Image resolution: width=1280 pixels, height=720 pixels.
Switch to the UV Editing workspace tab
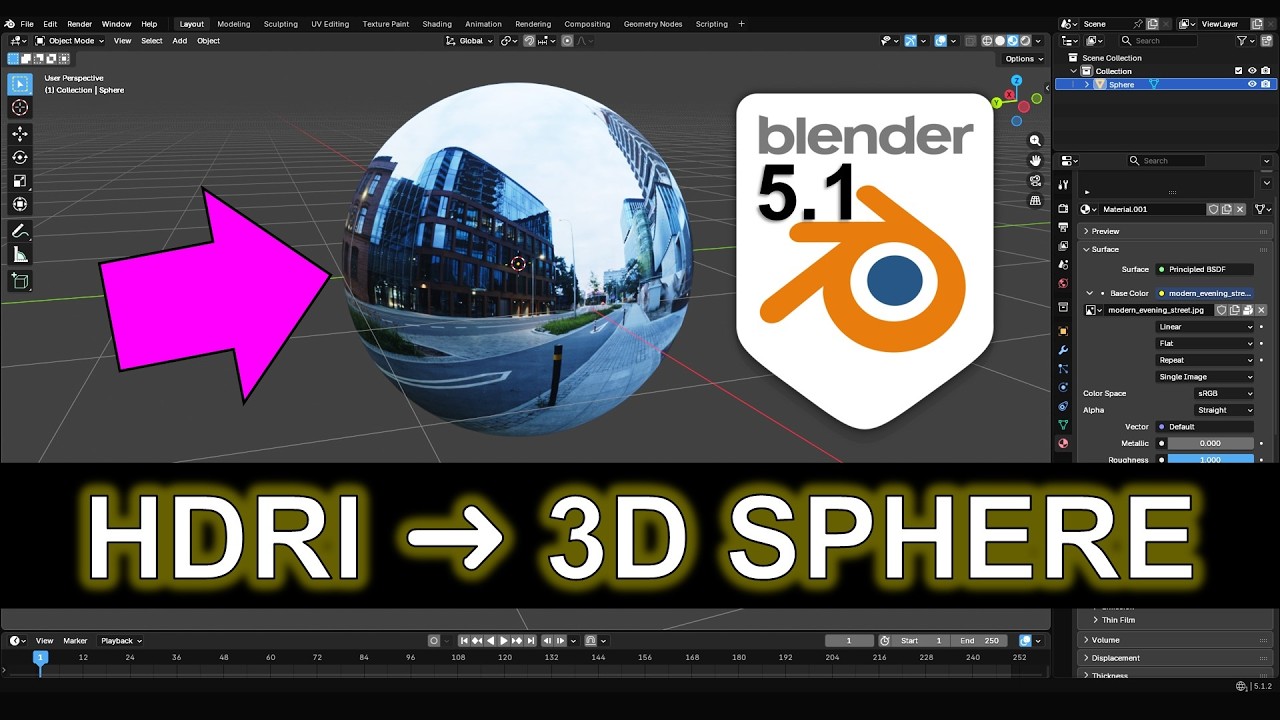coord(330,24)
